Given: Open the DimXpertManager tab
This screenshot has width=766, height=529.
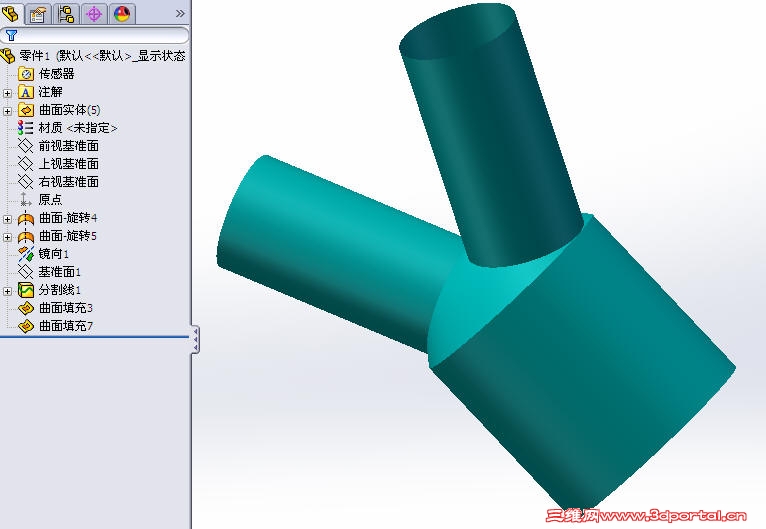Looking at the screenshot, I should click(94, 14).
